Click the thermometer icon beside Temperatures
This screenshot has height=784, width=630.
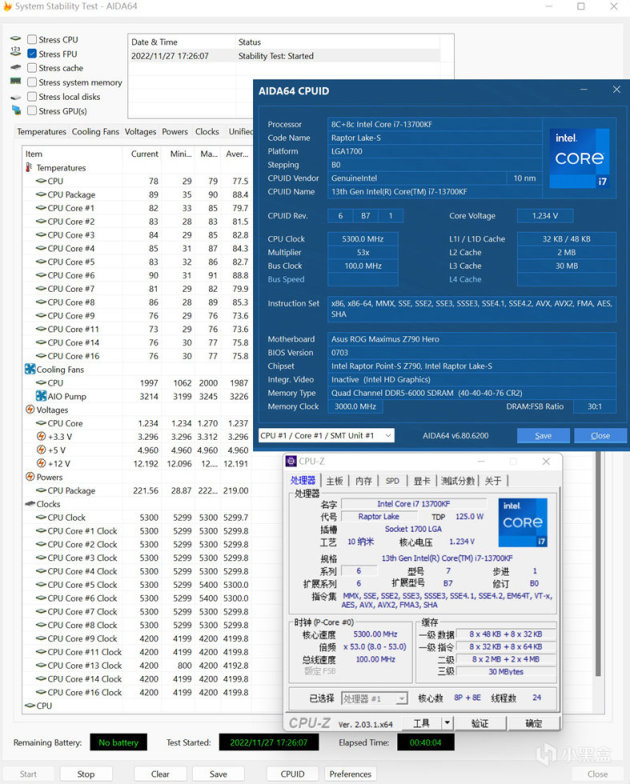28,168
